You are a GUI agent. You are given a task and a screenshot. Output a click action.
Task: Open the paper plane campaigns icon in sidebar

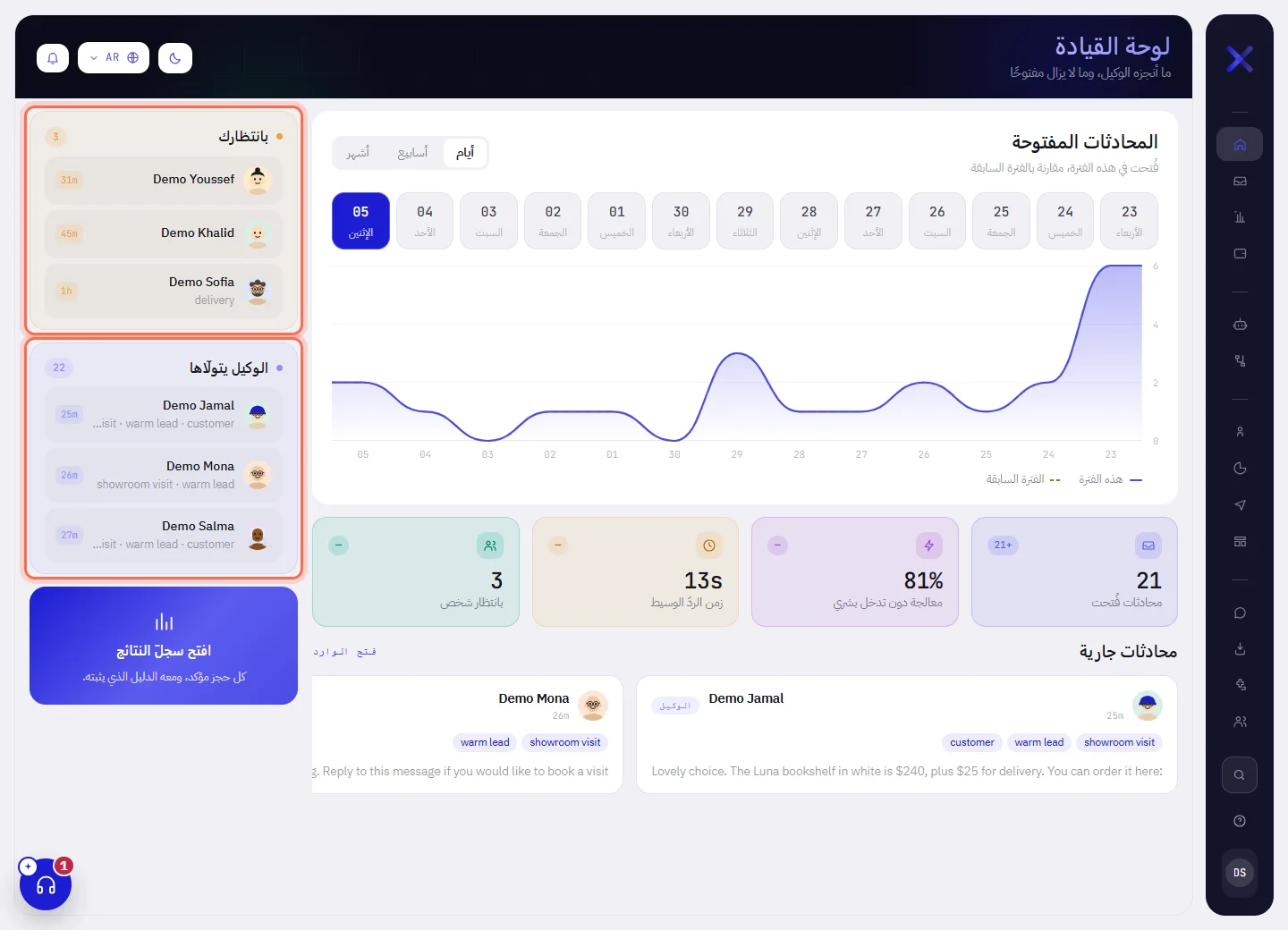[1240, 505]
